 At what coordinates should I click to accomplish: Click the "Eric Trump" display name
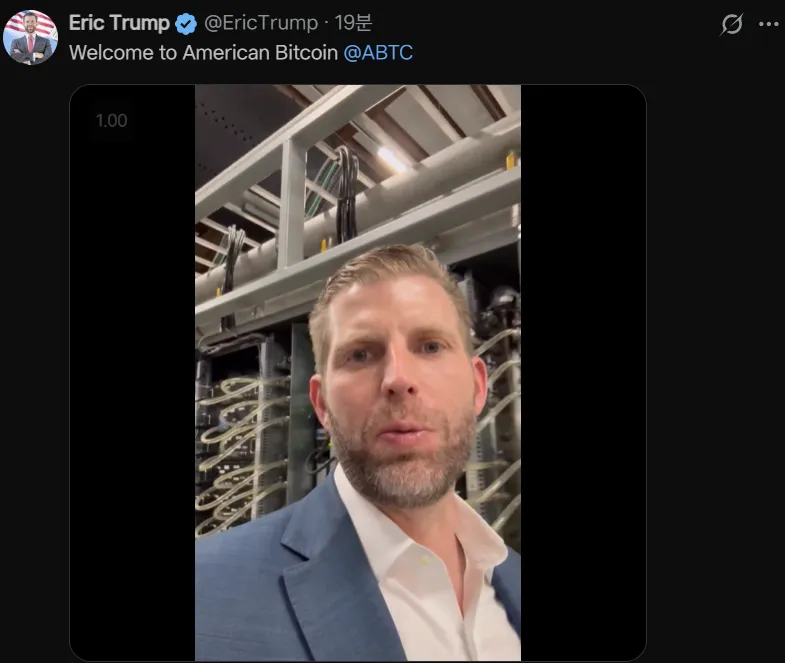click(119, 23)
